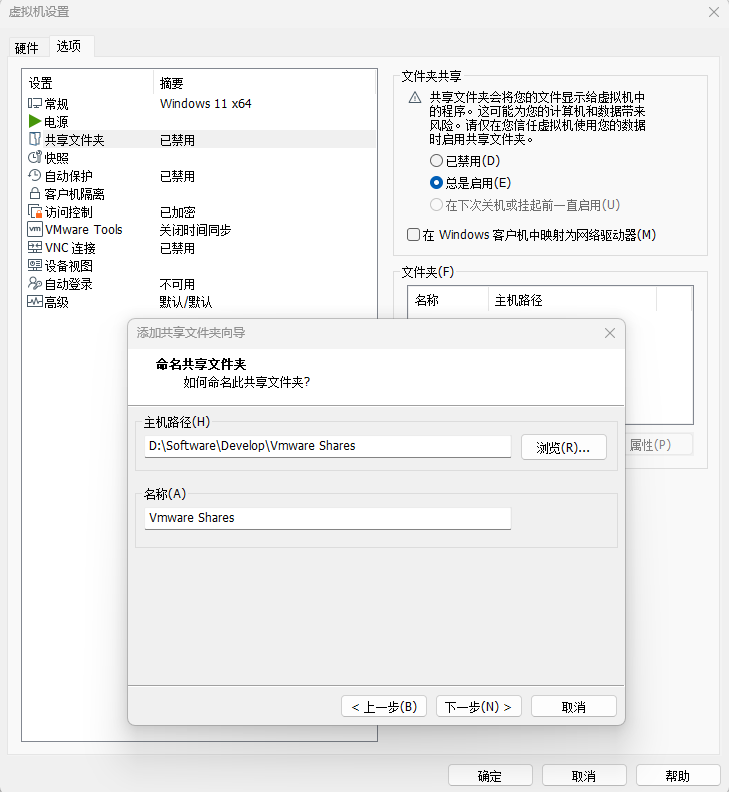Select the 已禁用(D) radio option
Image resolution: width=729 pixels, height=792 pixels.
pos(436,161)
